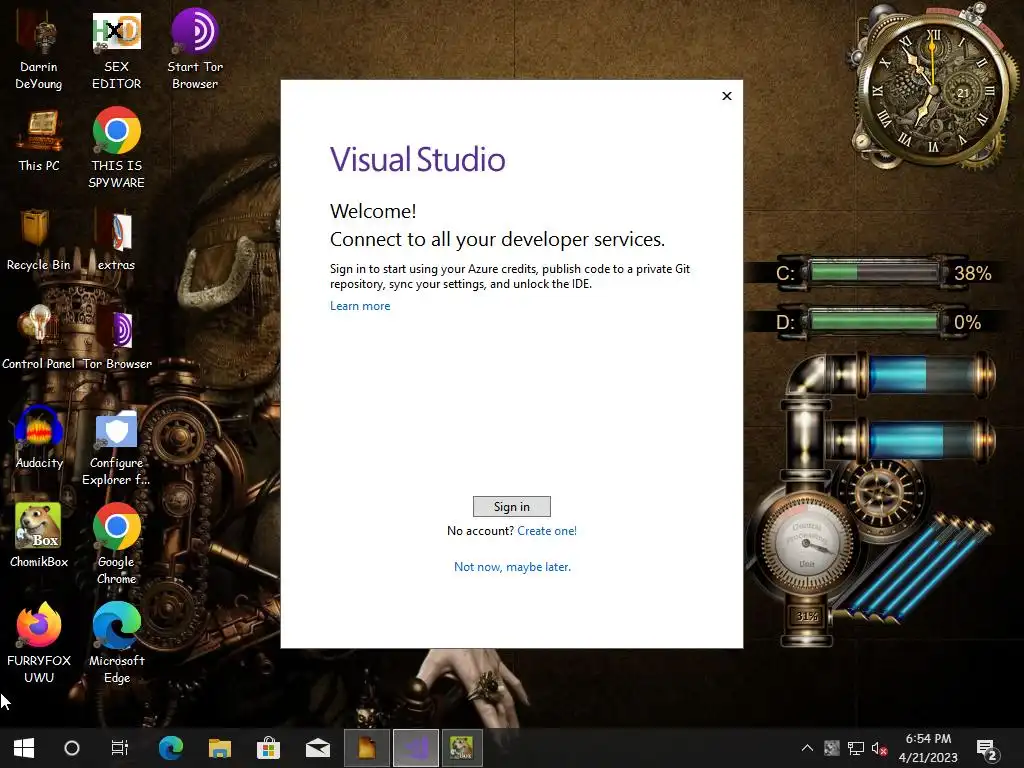
Task: Show hidden system tray icons
Action: (807, 748)
